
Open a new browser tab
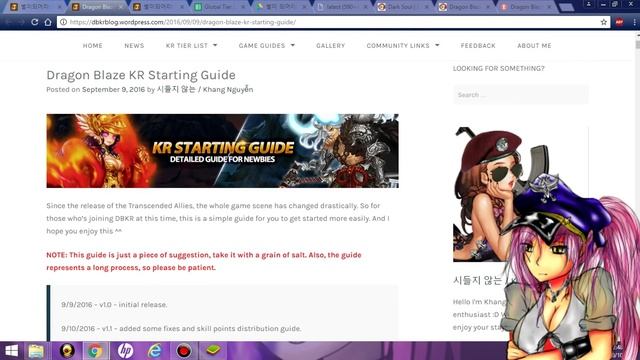567,7
